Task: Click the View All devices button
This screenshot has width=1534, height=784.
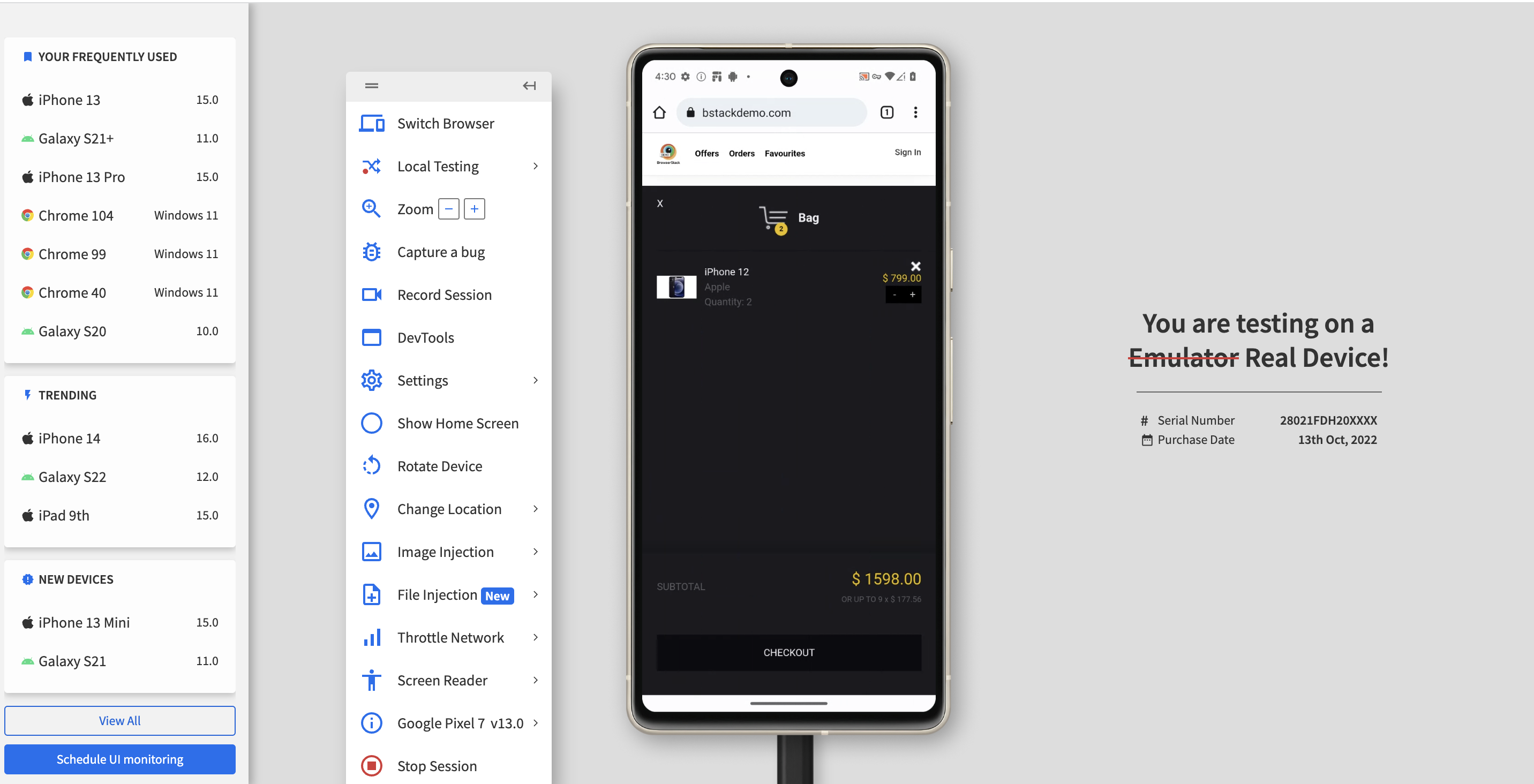Action: point(120,719)
